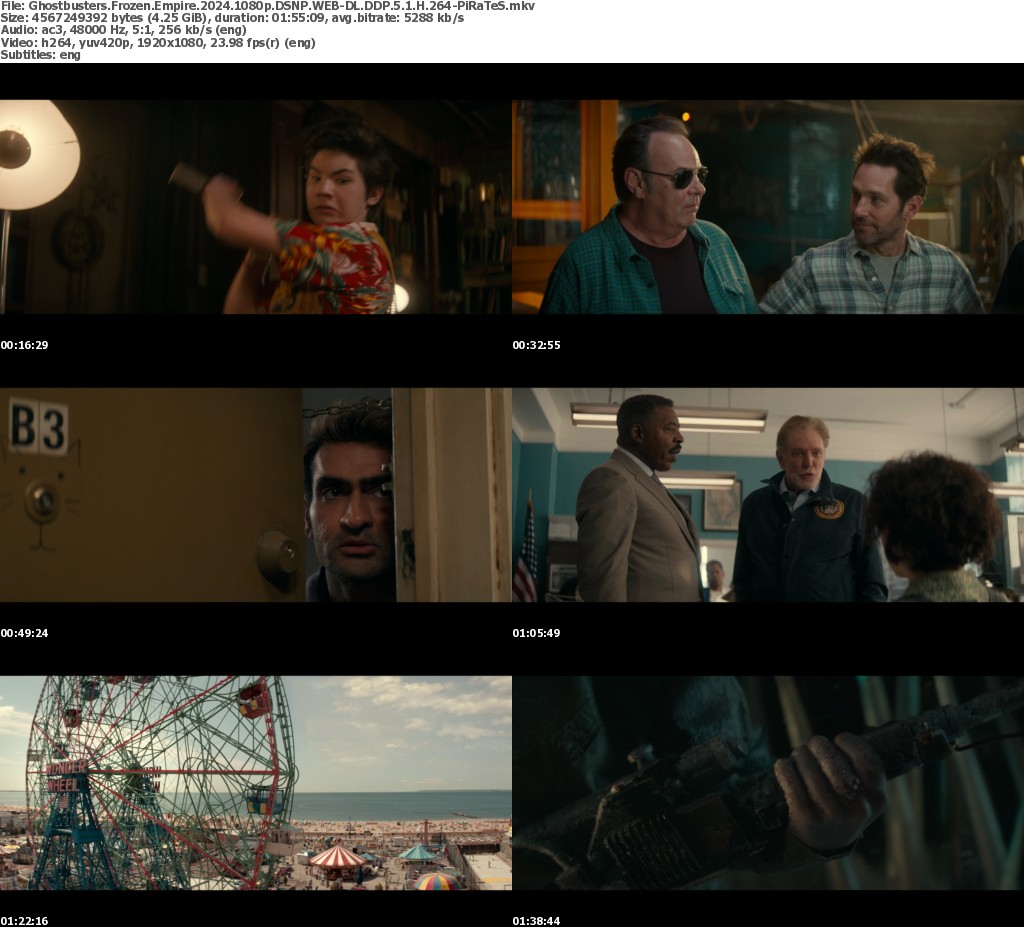Click the 00:49:24 timestamp label
Viewport: 1024px width, 927px height.
pyautogui.click(x=25, y=633)
